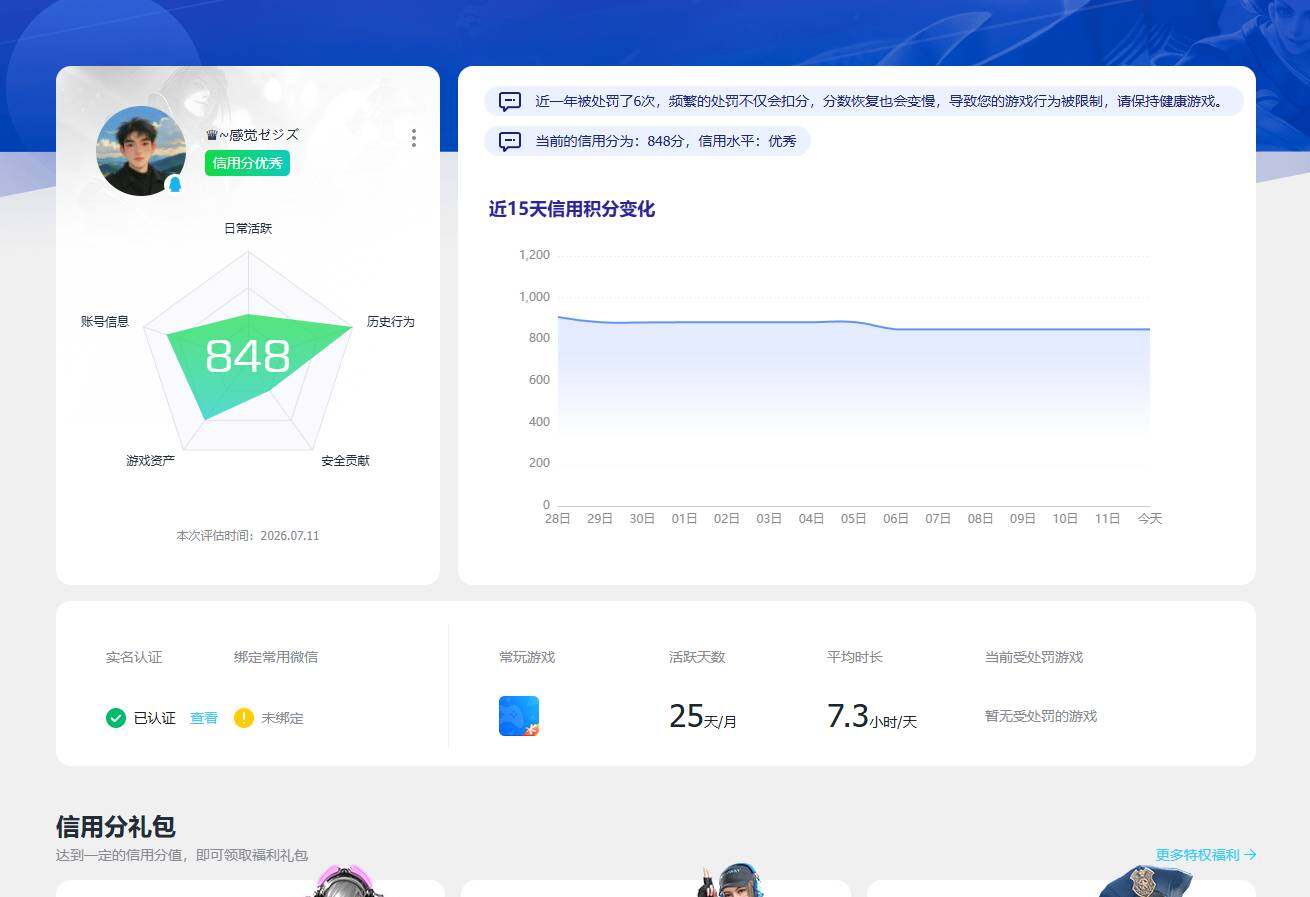Click the 历史行为 radar label
Image resolution: width=1310 pixels, height=897 pixels.
click(x=391, y=321)
